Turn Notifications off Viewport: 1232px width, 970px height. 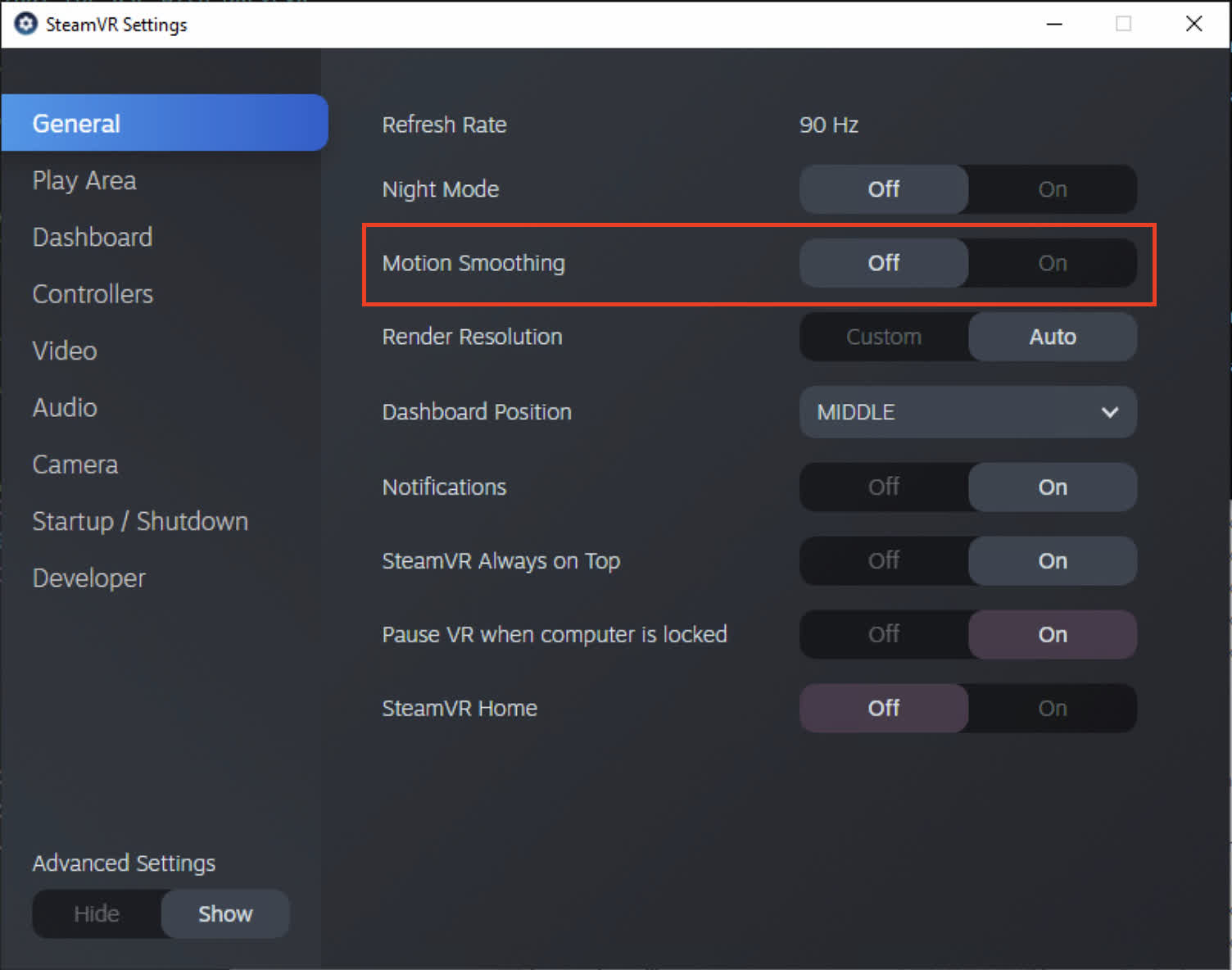pyautogui.click(x=883, y=487)
